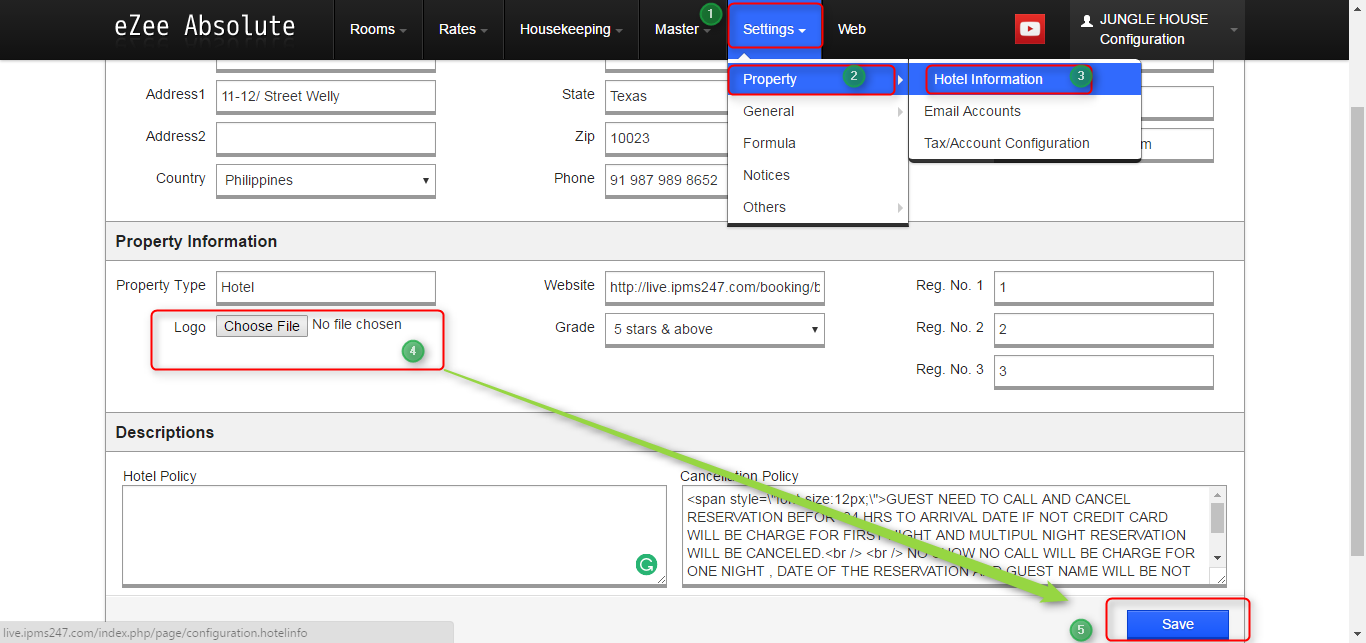
Task: Click the Reg. No. 2 field
Action: (x=1104, y=329)
